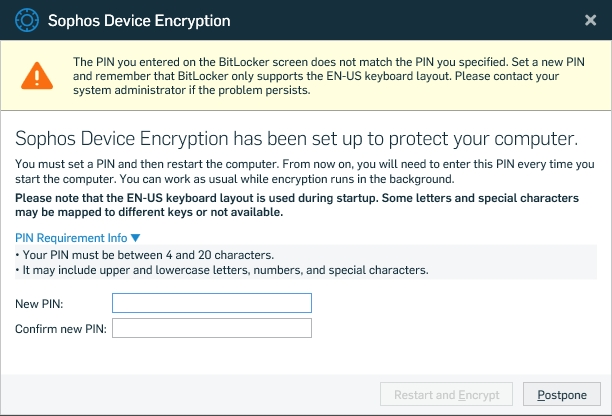Viewport: 612px width, 416px height.
Task: Click the PIN Requirement Info link text
Action: pyautogui.click(x=72, y=238)
